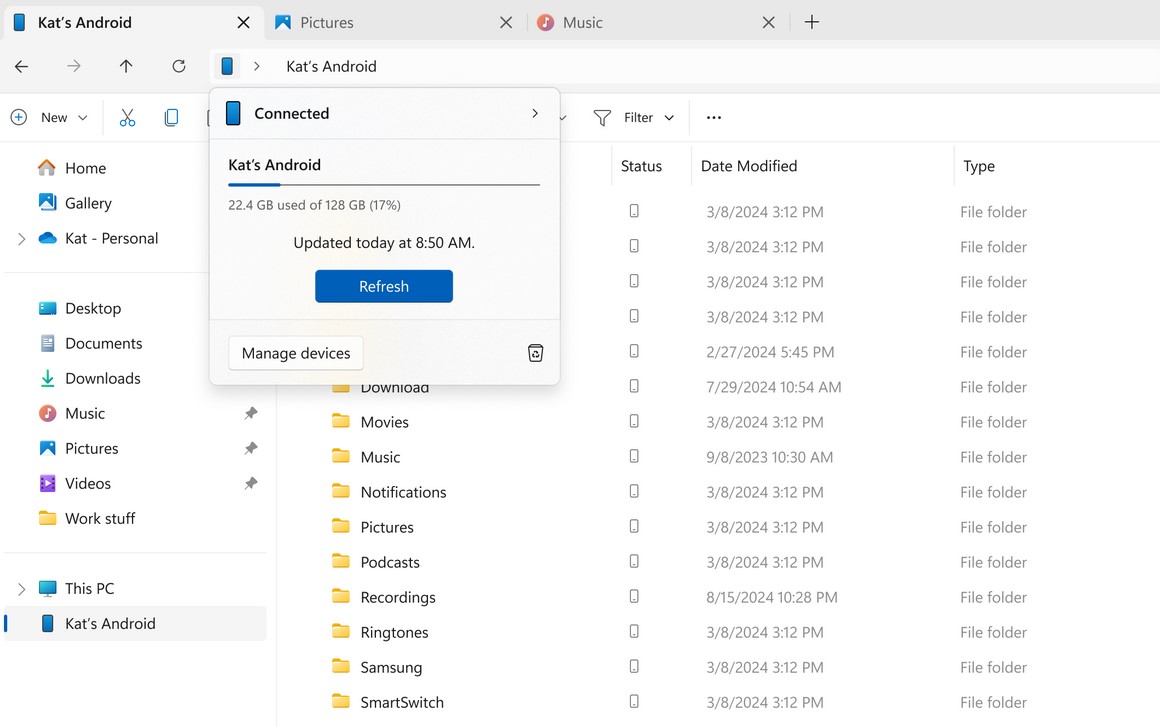The width and height of the screenshot is (1160, 727).
Task: Unpin Pictures using its pin icon
Action: (251, 448)
